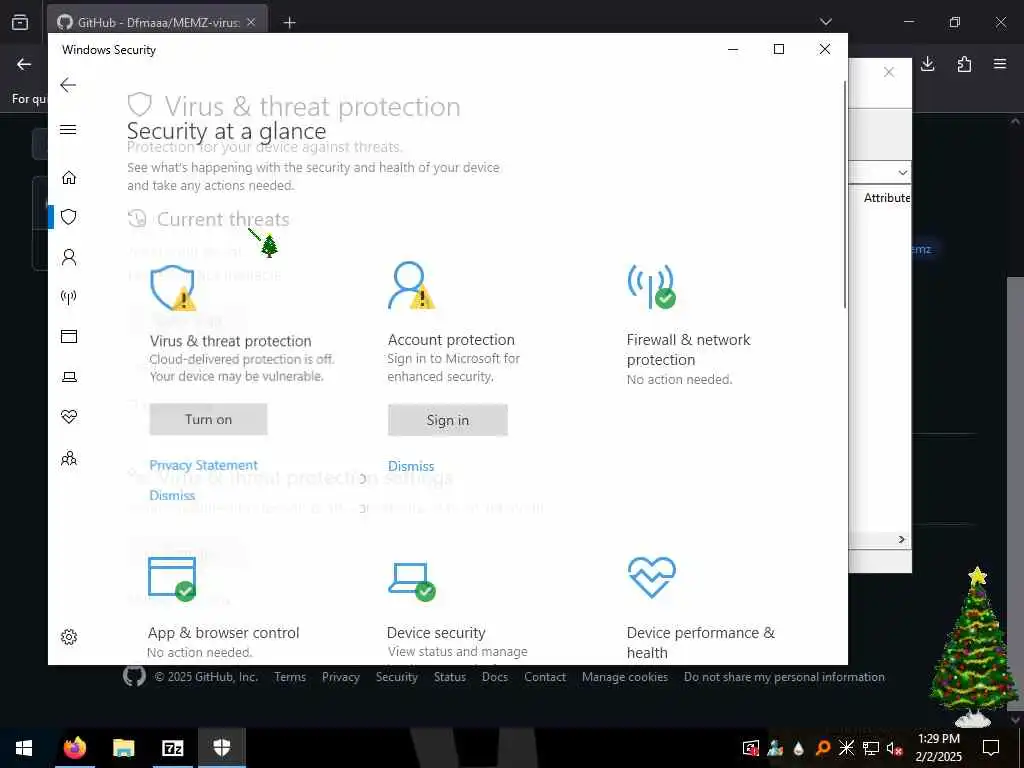The width and height of the screenshot is (1024, 768).
Task: Open Account protection from the sidebar person icon
Action: pyautogui.click(x=69, y=257)
